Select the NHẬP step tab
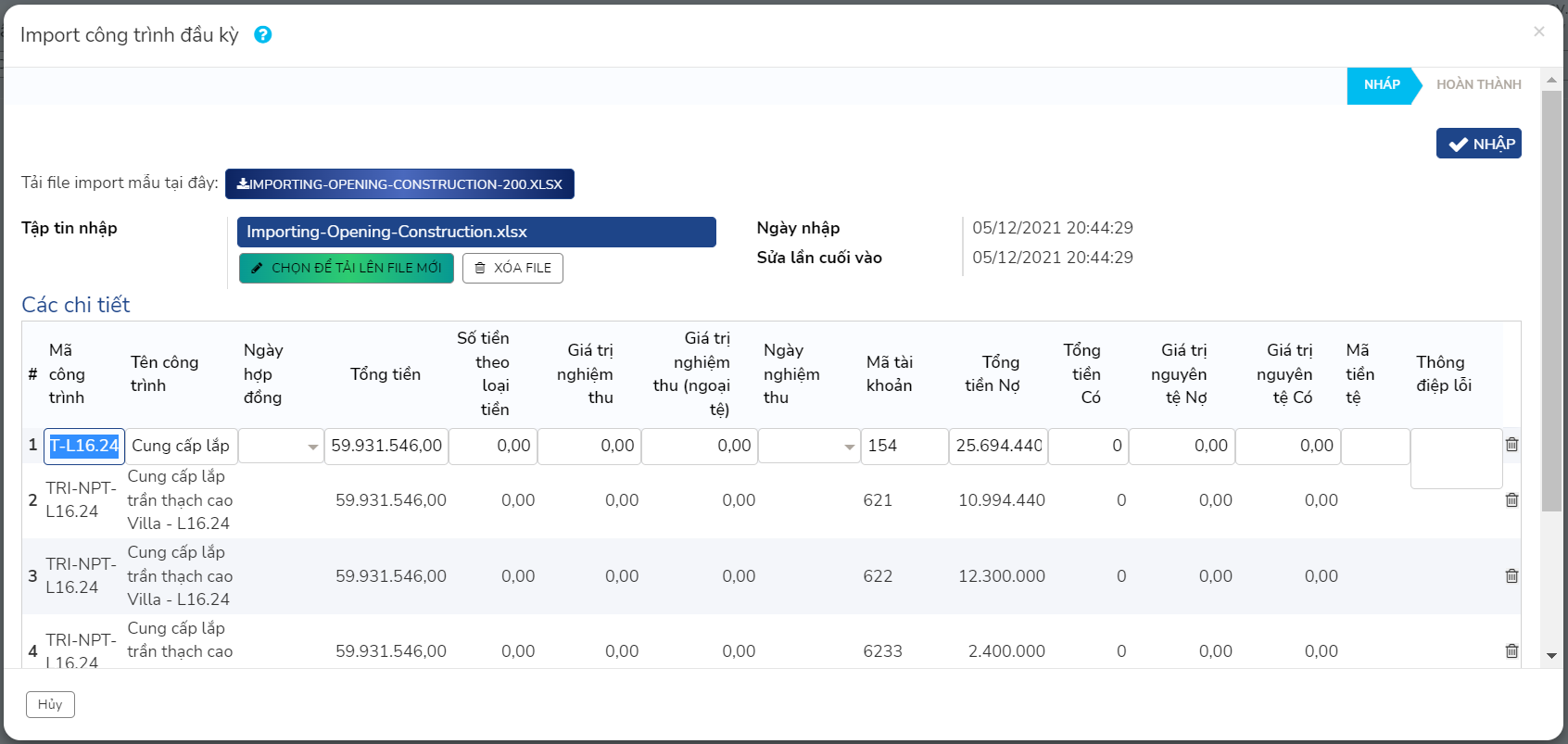 coord(1382,84)
